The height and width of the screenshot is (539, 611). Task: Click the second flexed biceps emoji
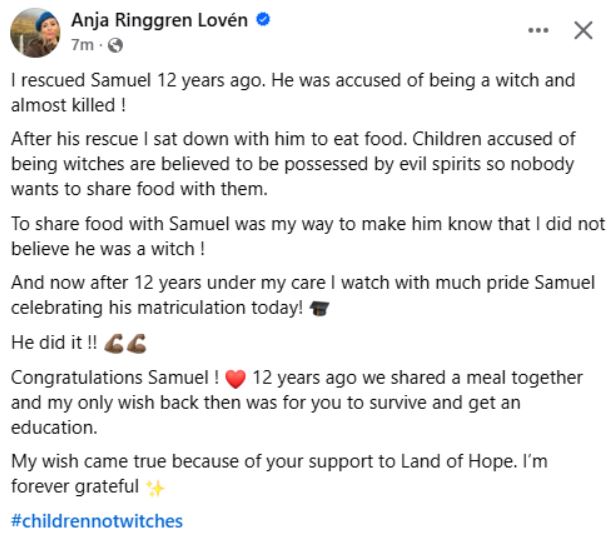(137, 343)
